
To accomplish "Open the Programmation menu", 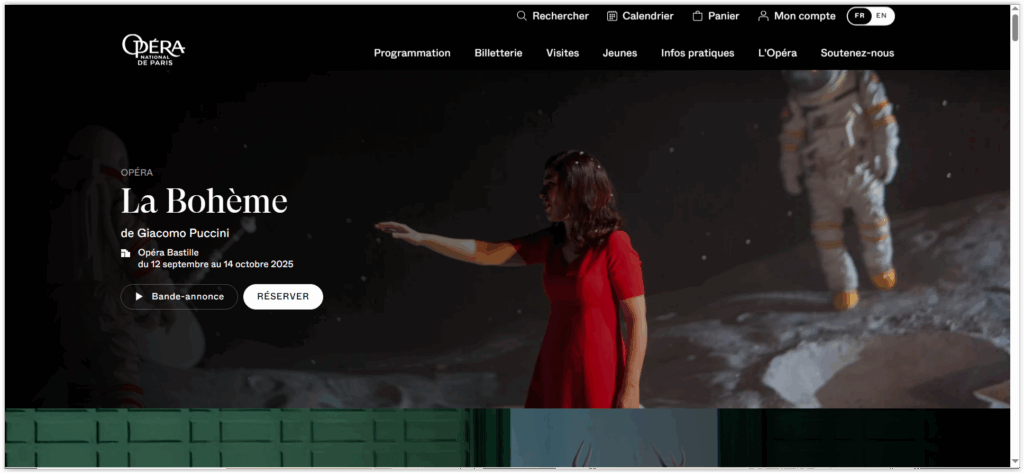I will tap(412, 53).
